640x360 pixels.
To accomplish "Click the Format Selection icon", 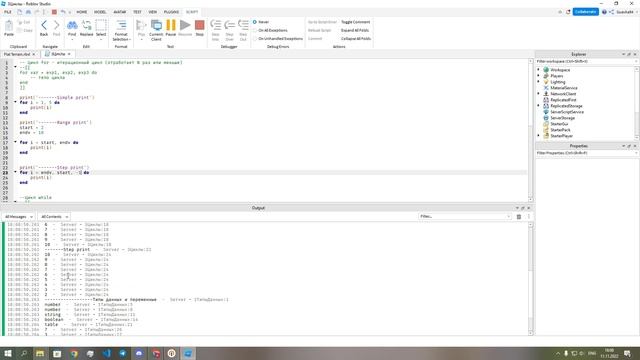I will (x=121, y=26).
